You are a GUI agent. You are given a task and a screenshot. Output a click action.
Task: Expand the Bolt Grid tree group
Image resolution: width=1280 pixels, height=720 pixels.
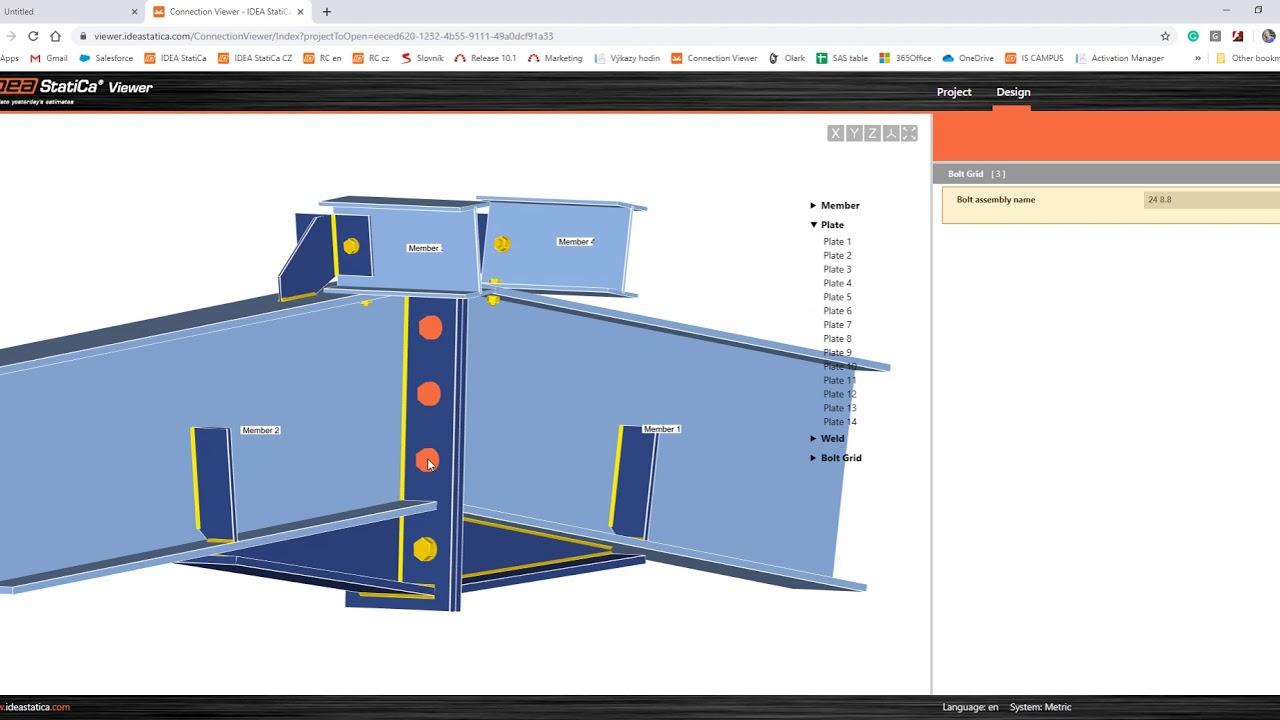814,458
